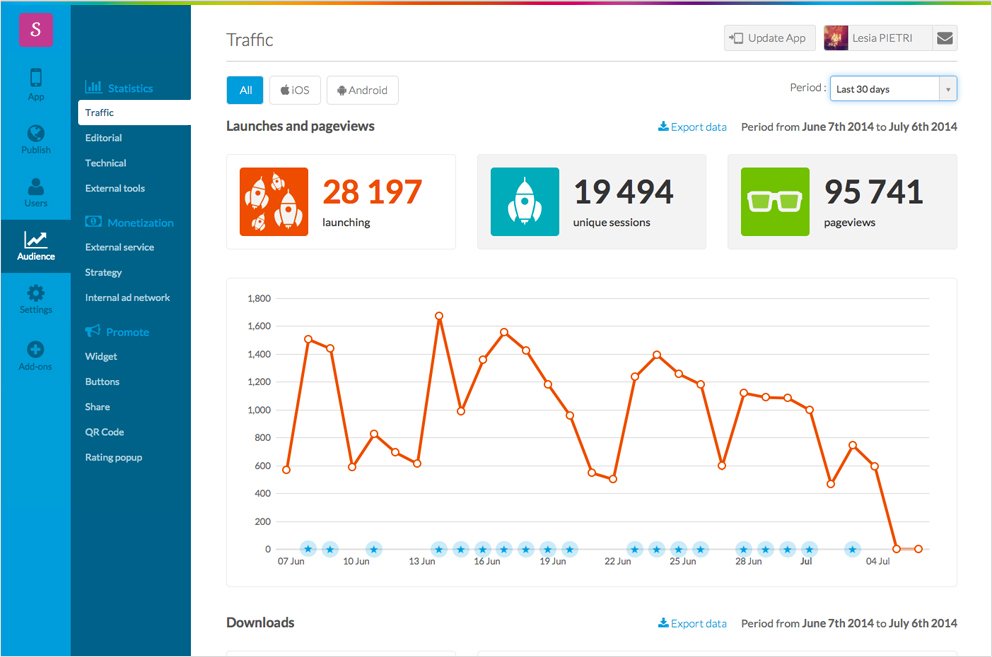Click the Update App button
The height and width of the screenshot is (657, 992).
point(768,38)
